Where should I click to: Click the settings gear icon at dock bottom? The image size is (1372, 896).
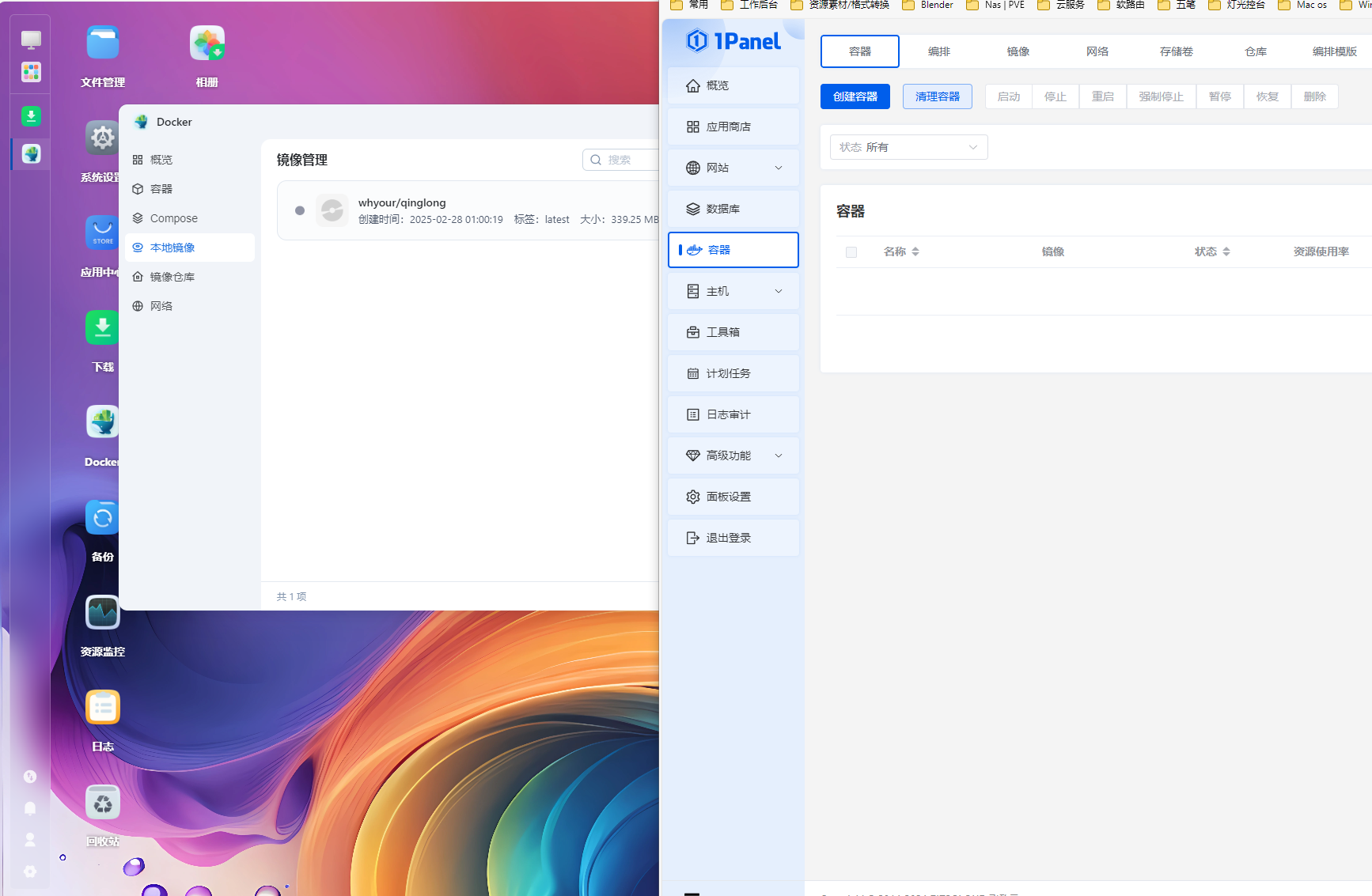point(30,871)
